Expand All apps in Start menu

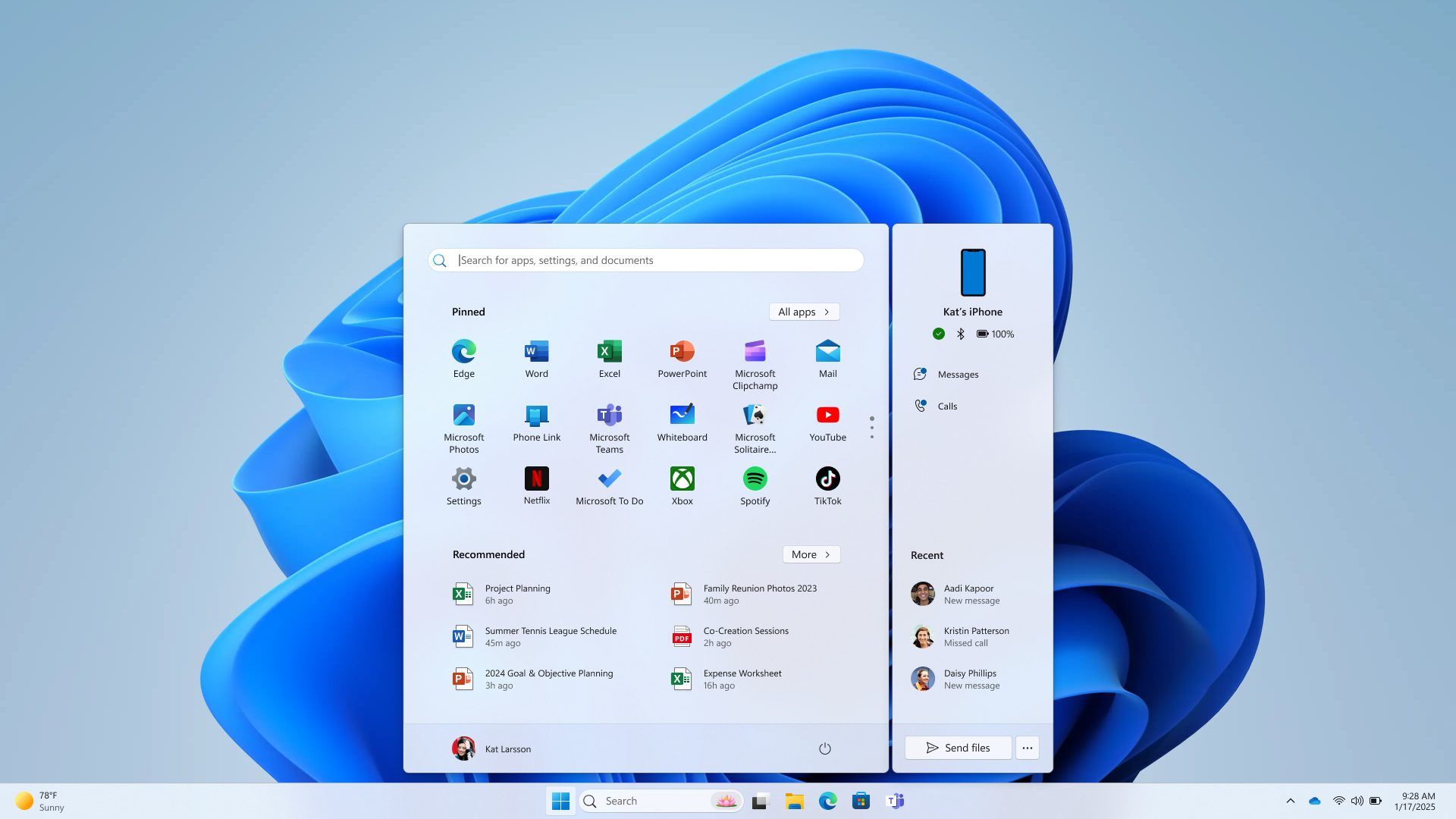point(804,312)
